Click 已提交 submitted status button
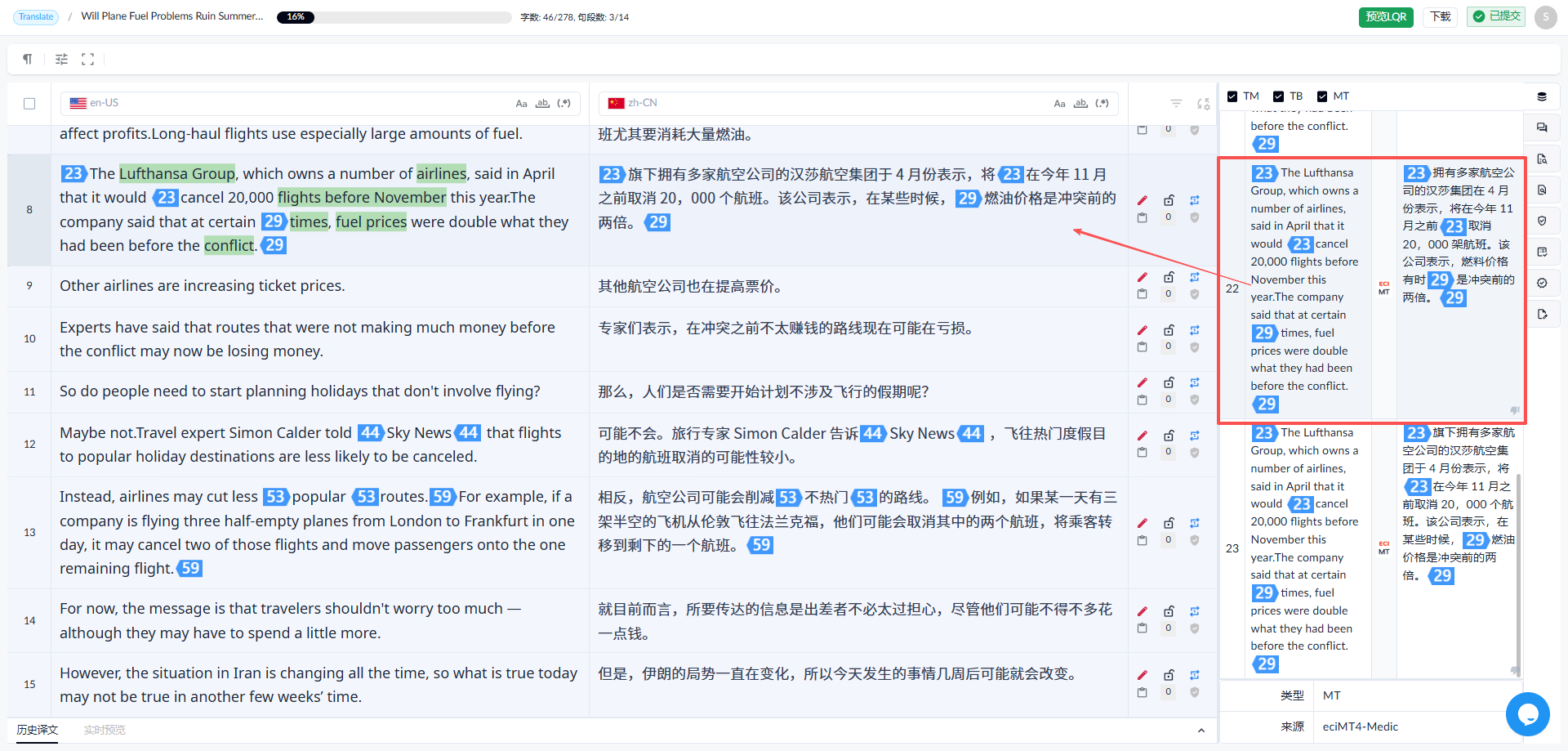 coord(1496,16)
